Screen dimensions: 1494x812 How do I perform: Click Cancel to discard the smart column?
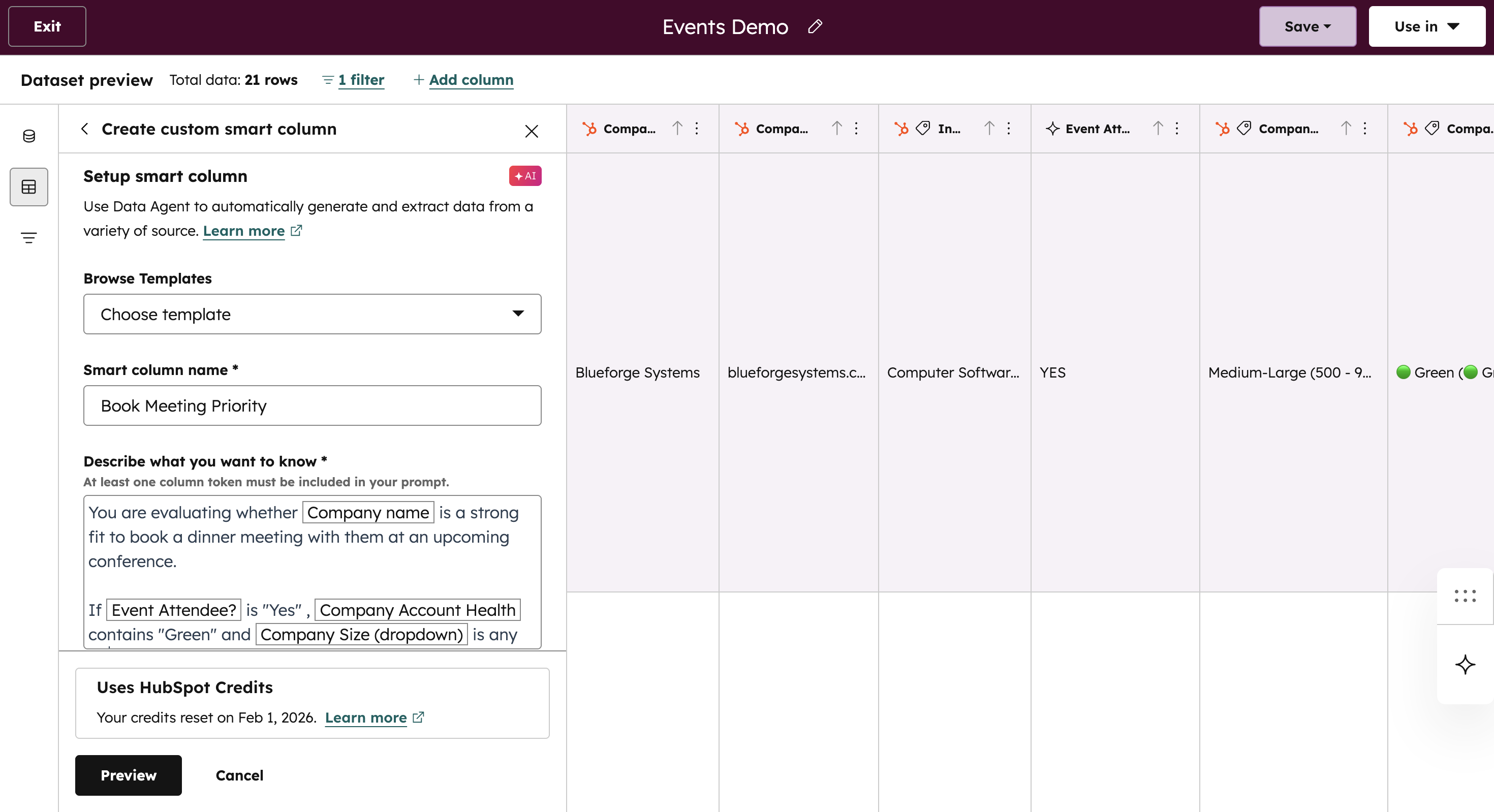[239, 775]
